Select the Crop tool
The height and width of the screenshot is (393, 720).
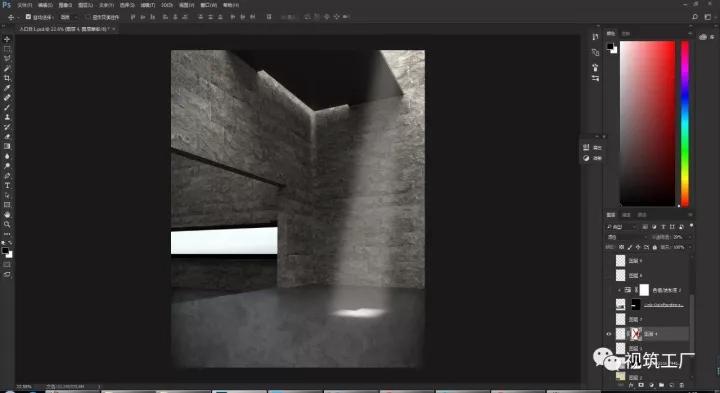[7, 78]
